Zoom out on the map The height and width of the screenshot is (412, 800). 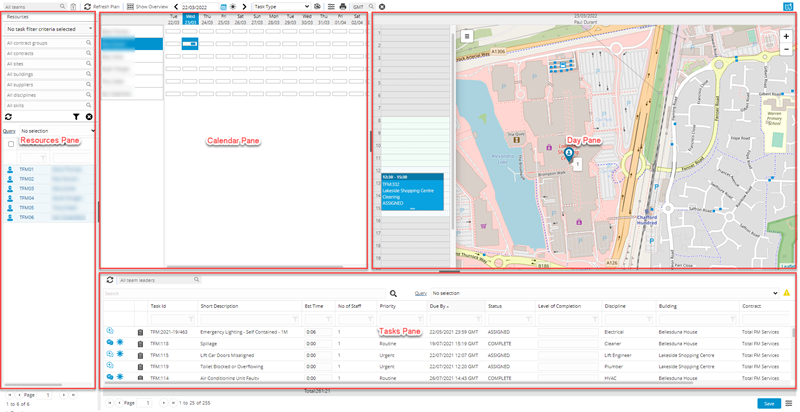click(786, 49)
